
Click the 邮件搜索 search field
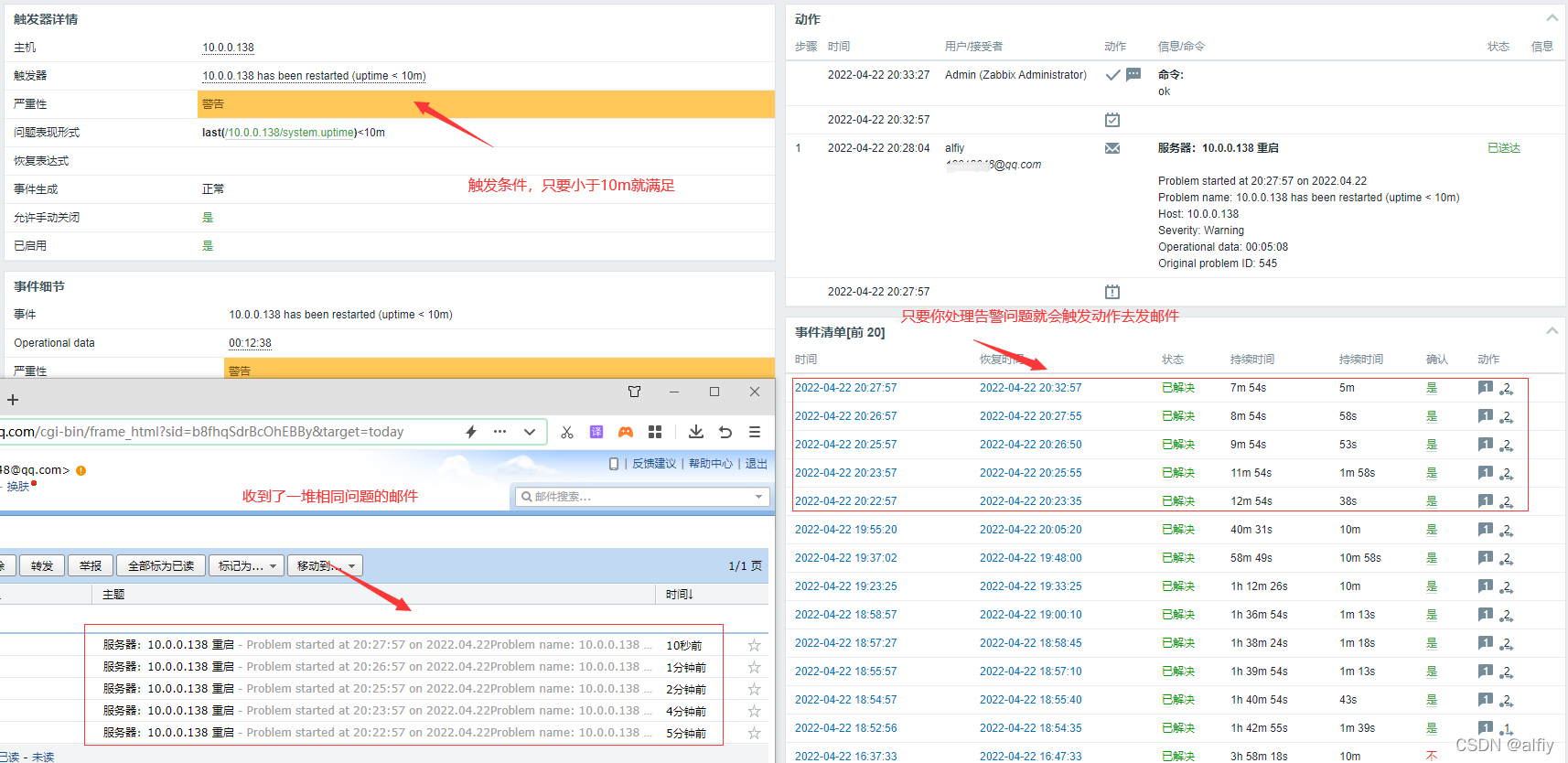point(640,497)
